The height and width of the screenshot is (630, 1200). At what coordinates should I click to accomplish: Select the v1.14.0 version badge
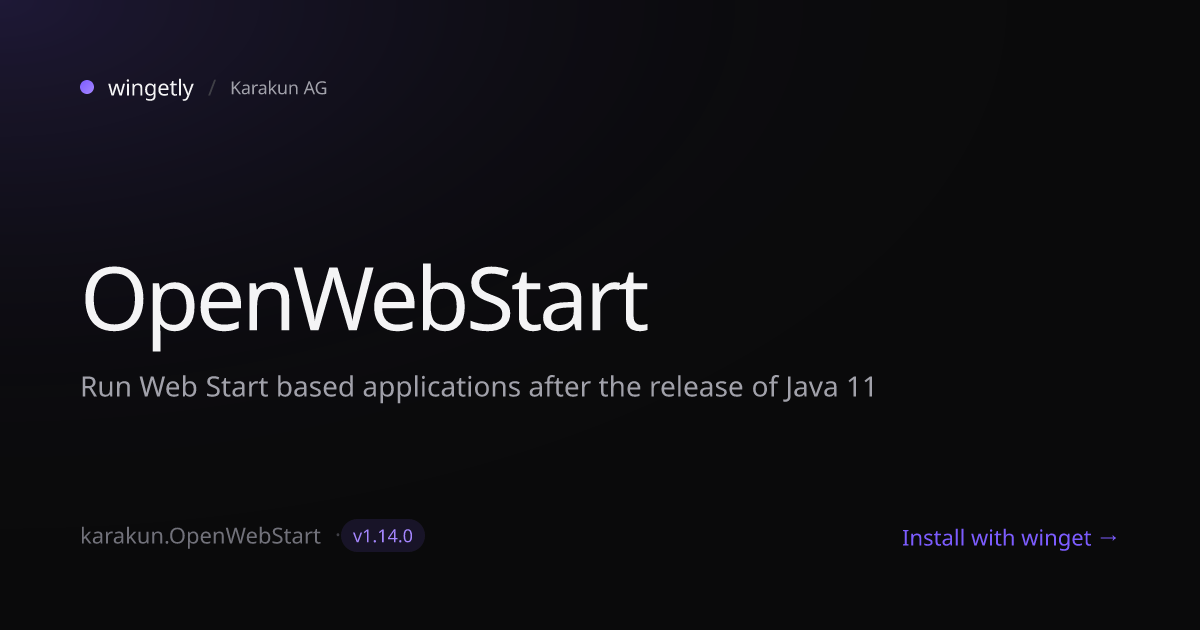(x=383, y=536)
